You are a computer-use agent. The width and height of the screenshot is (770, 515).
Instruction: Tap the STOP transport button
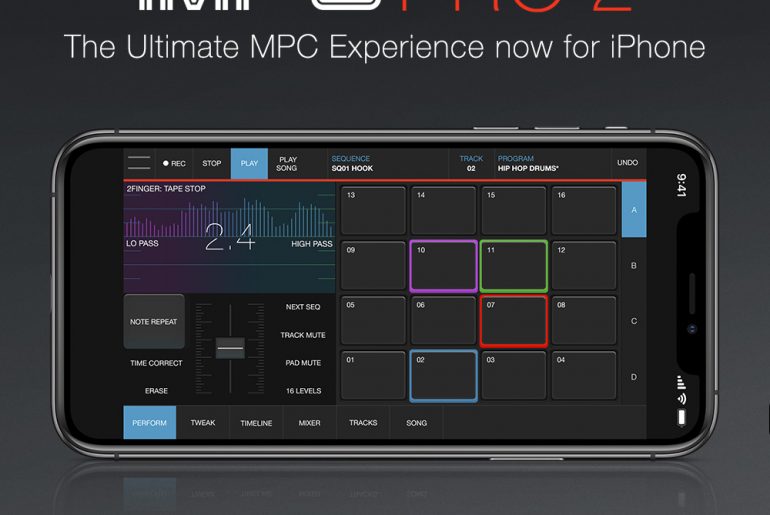coord(212,163)
